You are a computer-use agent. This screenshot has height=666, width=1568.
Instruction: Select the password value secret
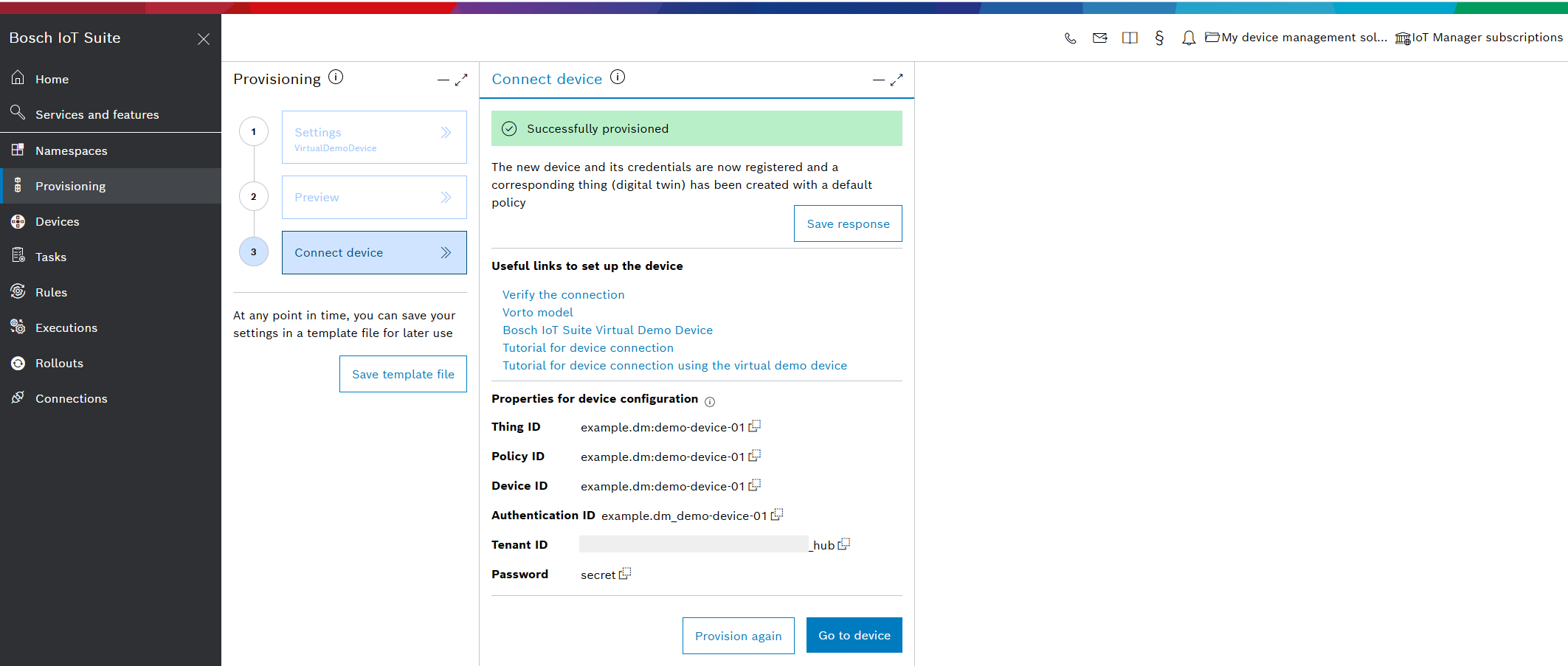tap(598, 575)
